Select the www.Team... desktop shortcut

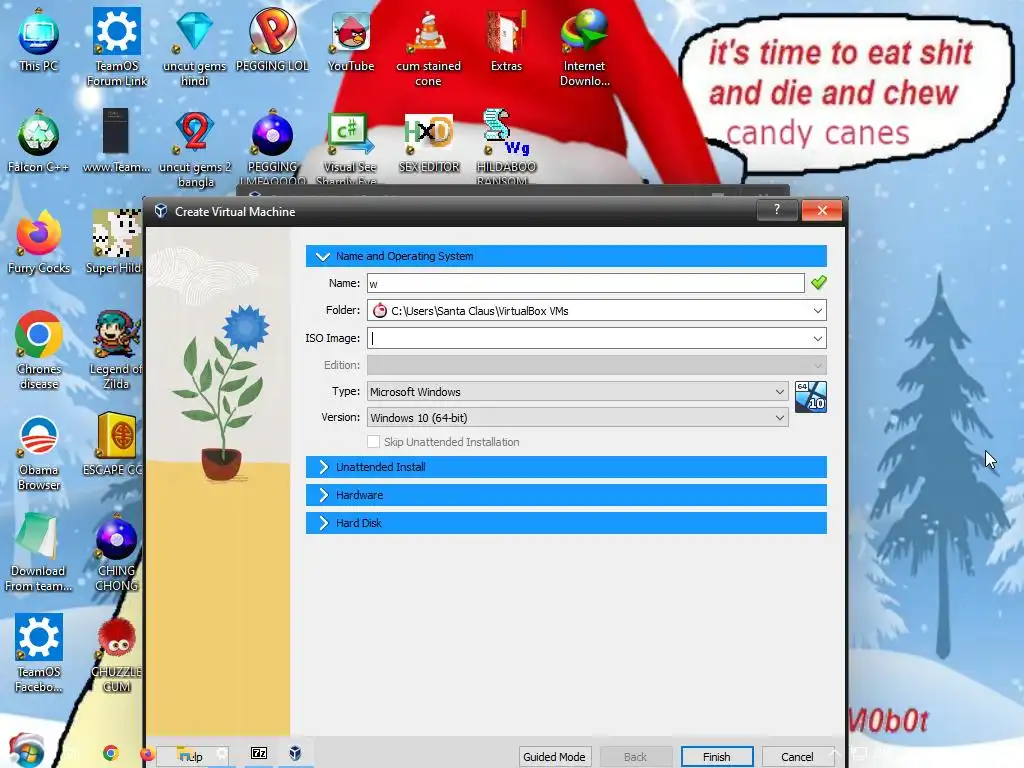click(x=116, y=140)
